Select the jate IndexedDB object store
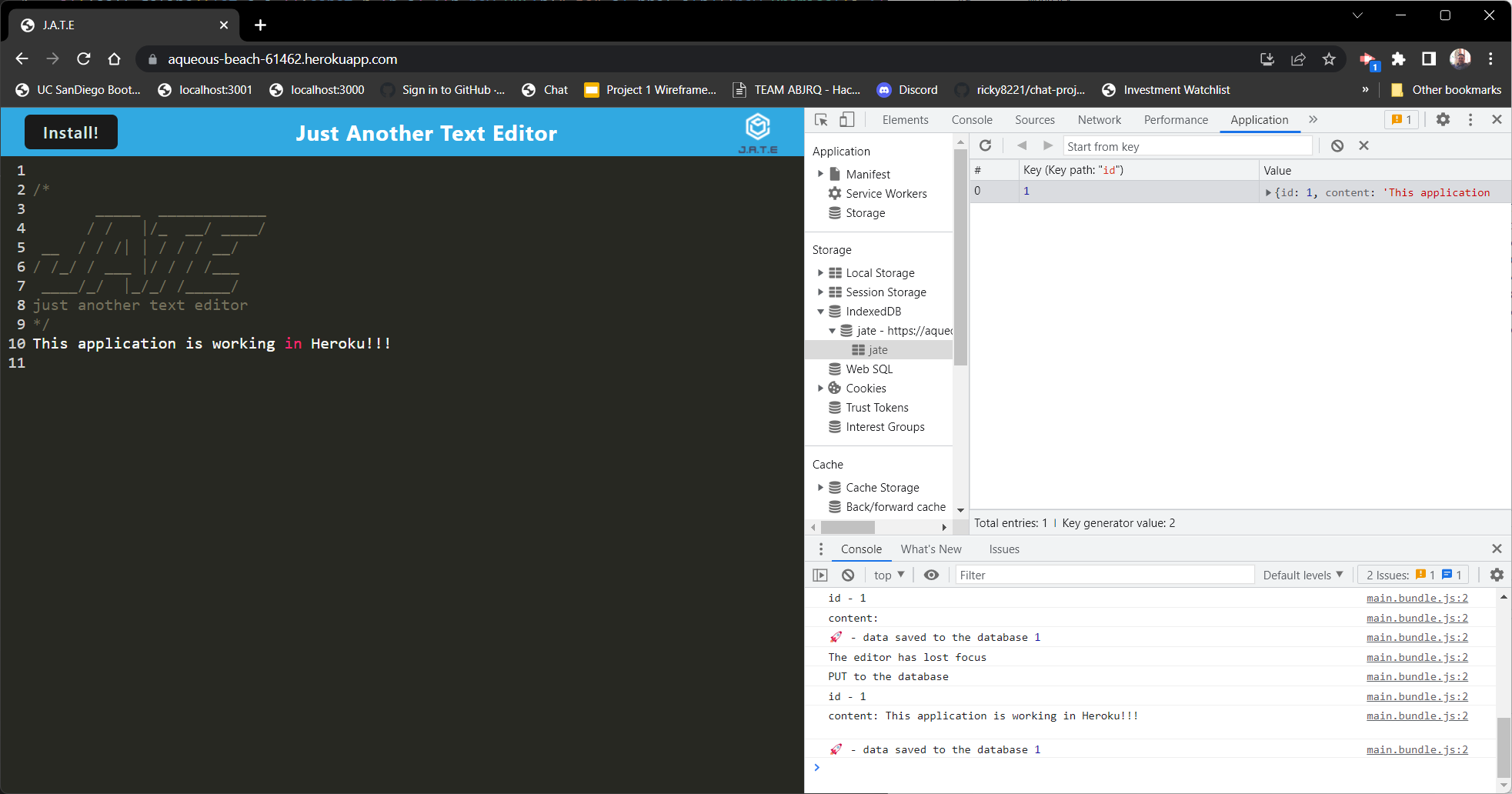 (877, 349)
